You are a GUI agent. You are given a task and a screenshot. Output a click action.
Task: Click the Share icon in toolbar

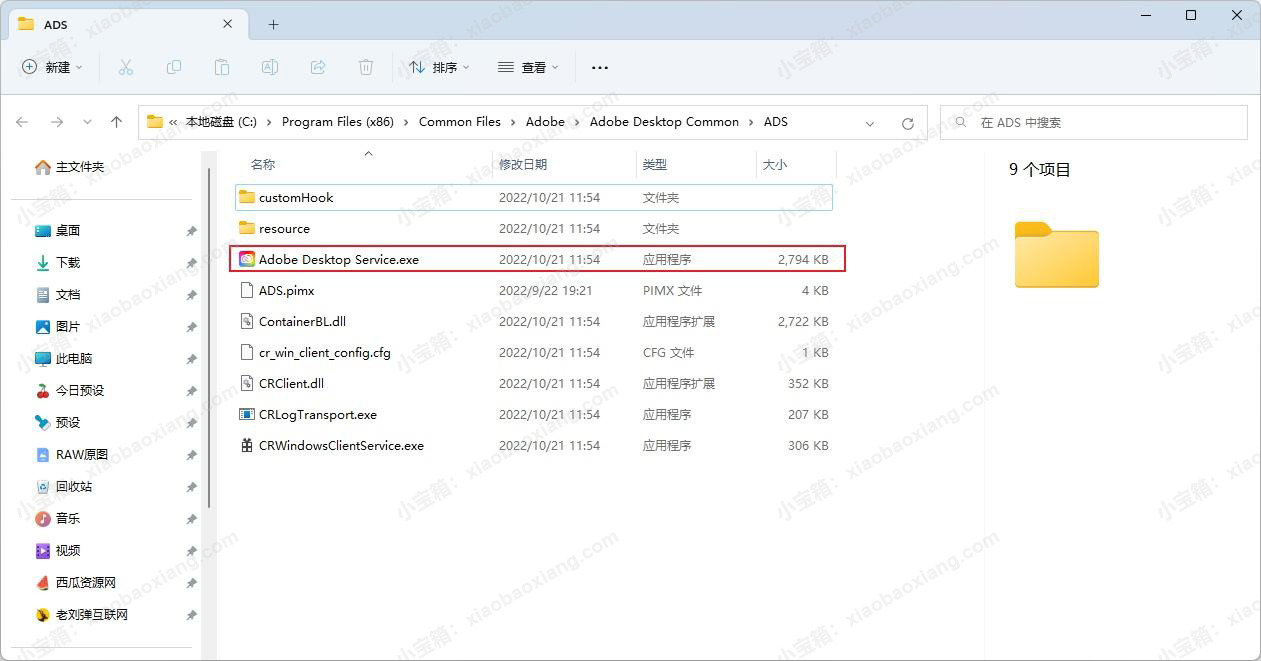pyautogui.click(x=318, y=67)
